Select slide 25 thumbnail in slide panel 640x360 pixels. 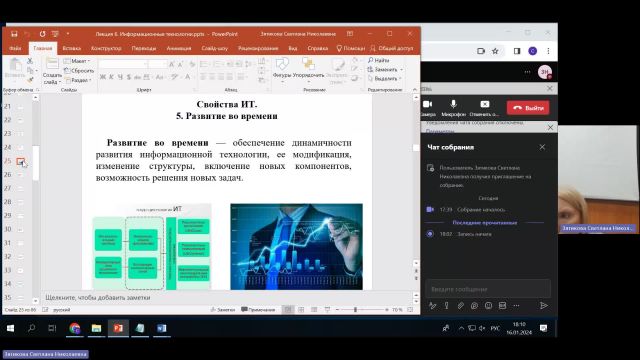(x=20, y=161)
